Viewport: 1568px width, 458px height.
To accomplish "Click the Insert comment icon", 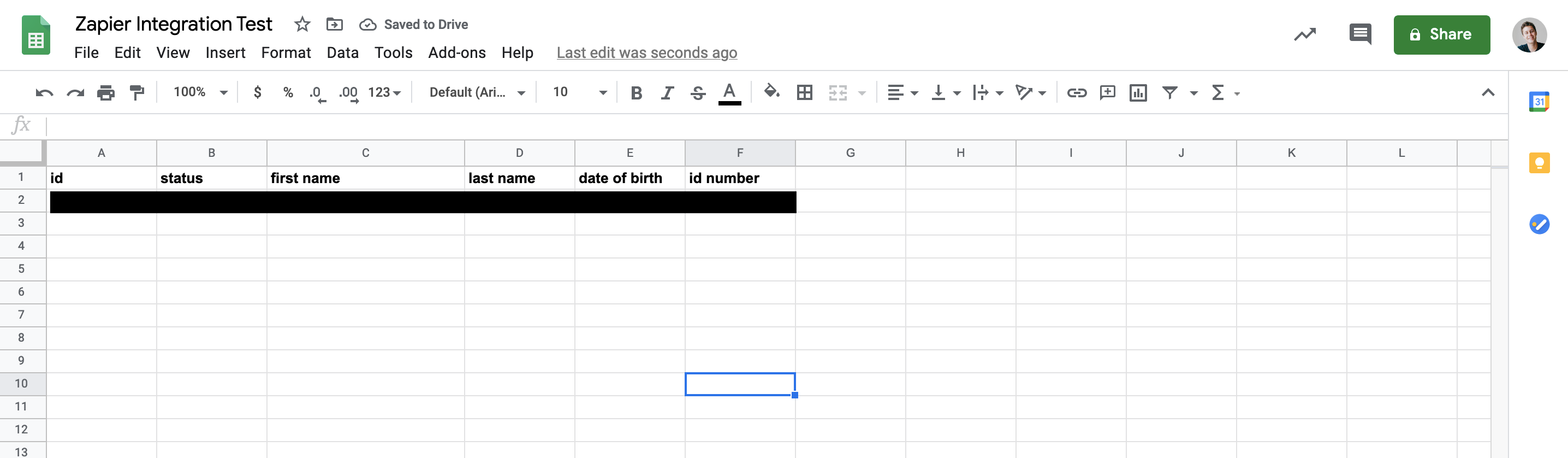I will 1107,92.
